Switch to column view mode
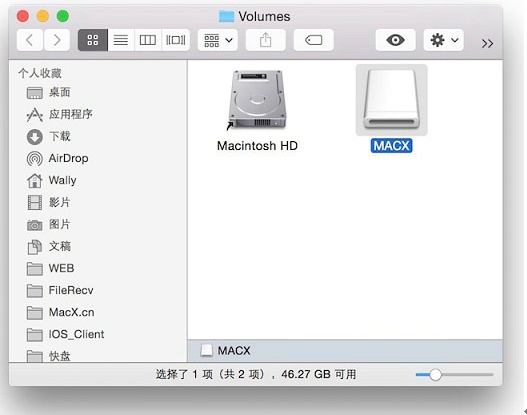The width and height of the screenshot is (527, 415). tap(148, 40)
